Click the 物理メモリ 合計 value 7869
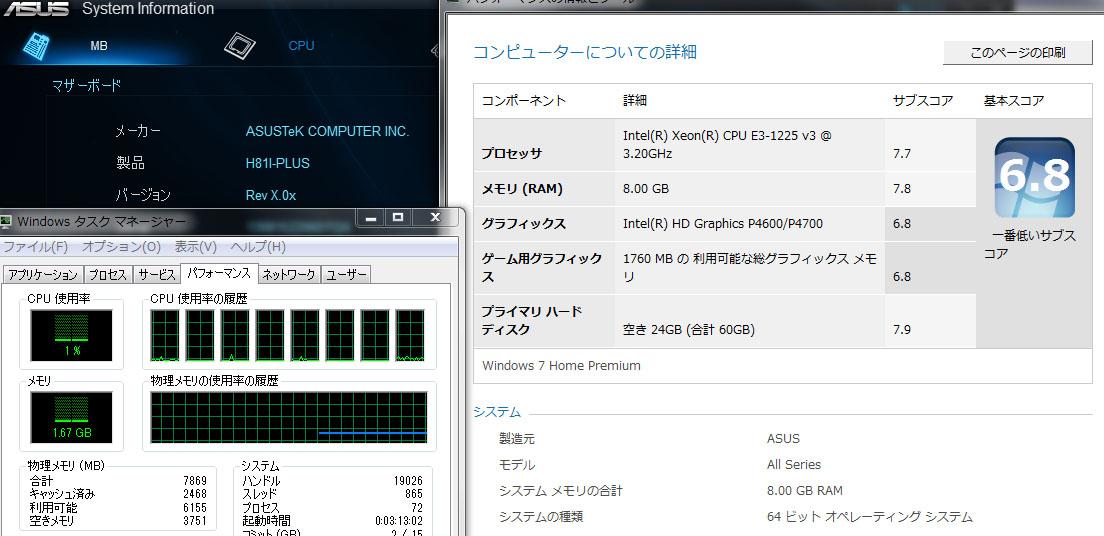1104x536 pixels. point(195,481)
